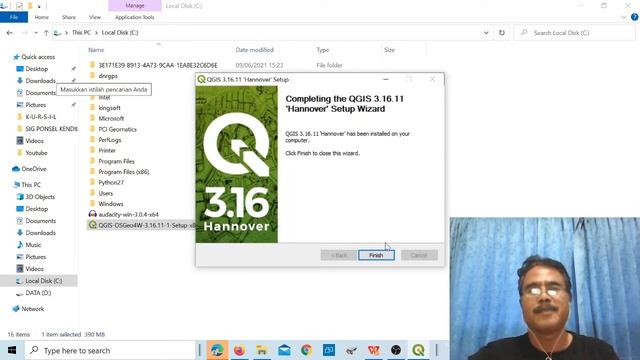This screenshot has width=640, height=360.
Task: Open Firefox from the taskbar
Action: pyautogui.click(x=239, y=350)
